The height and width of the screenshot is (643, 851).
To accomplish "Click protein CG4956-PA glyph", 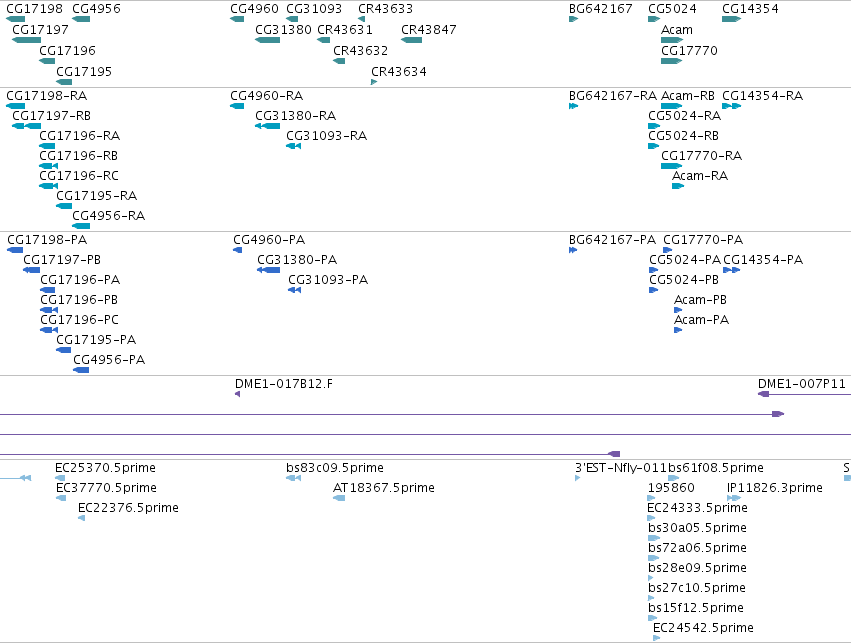I will [81, 370].
